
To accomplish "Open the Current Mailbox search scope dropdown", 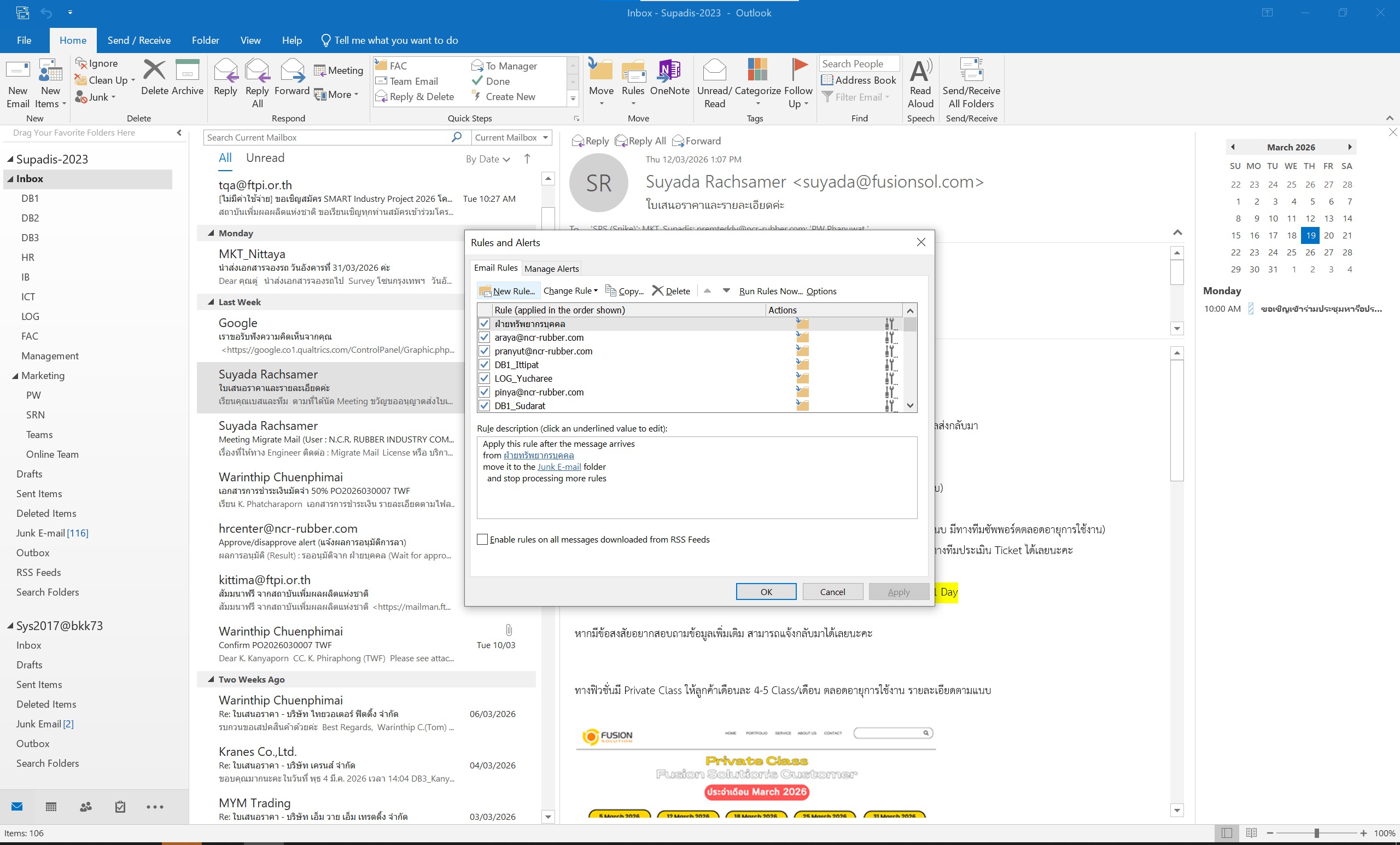I will pyautogui.click(x=545, y=137).
